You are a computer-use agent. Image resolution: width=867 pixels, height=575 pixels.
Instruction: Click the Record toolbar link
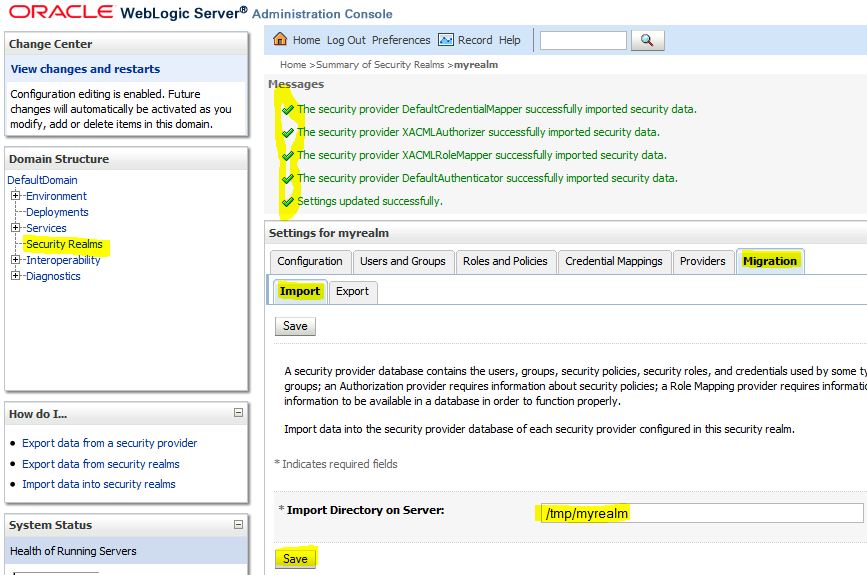tap(475, 40)
